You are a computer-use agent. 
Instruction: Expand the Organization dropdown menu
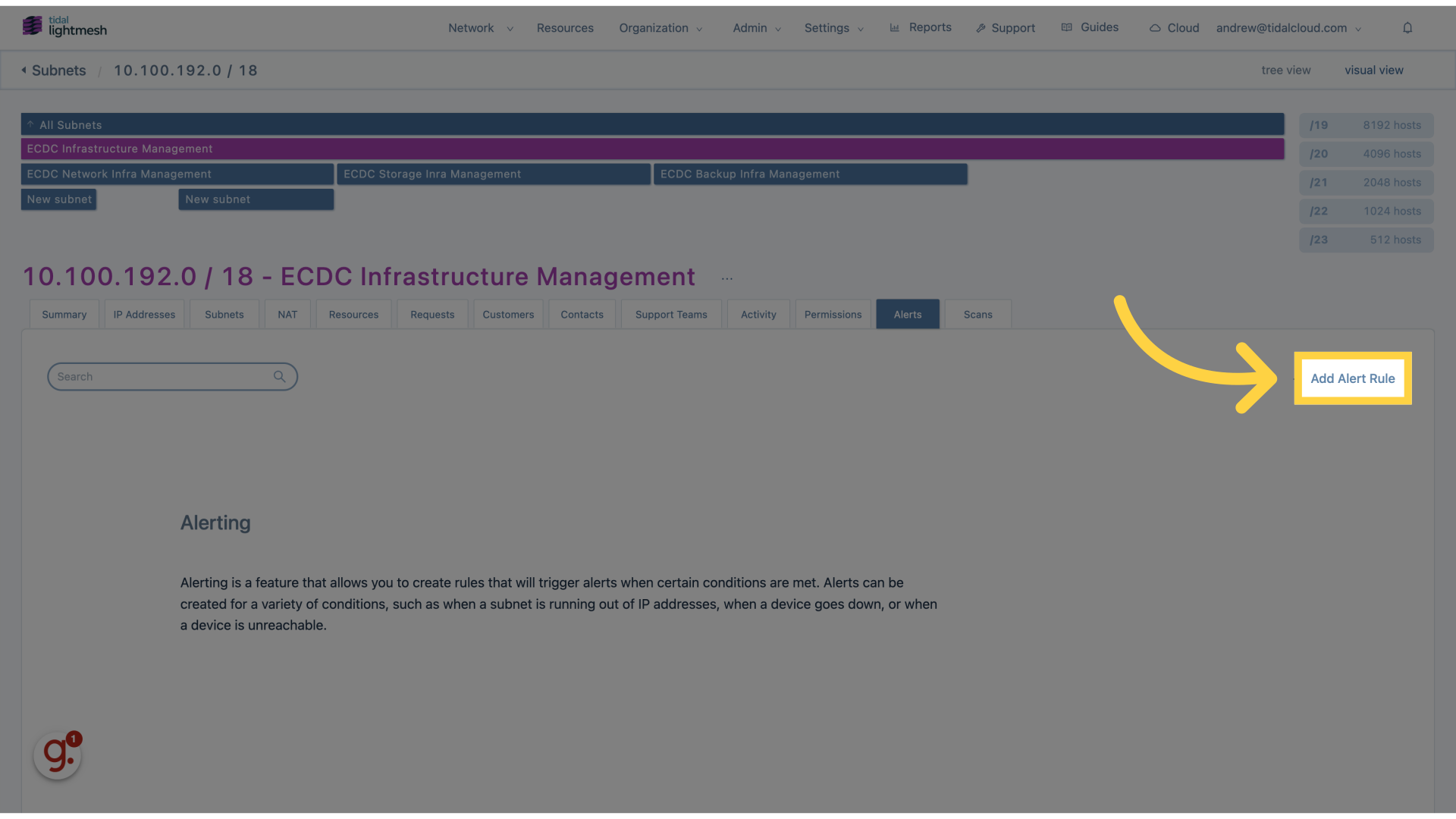tap(661, 28)
